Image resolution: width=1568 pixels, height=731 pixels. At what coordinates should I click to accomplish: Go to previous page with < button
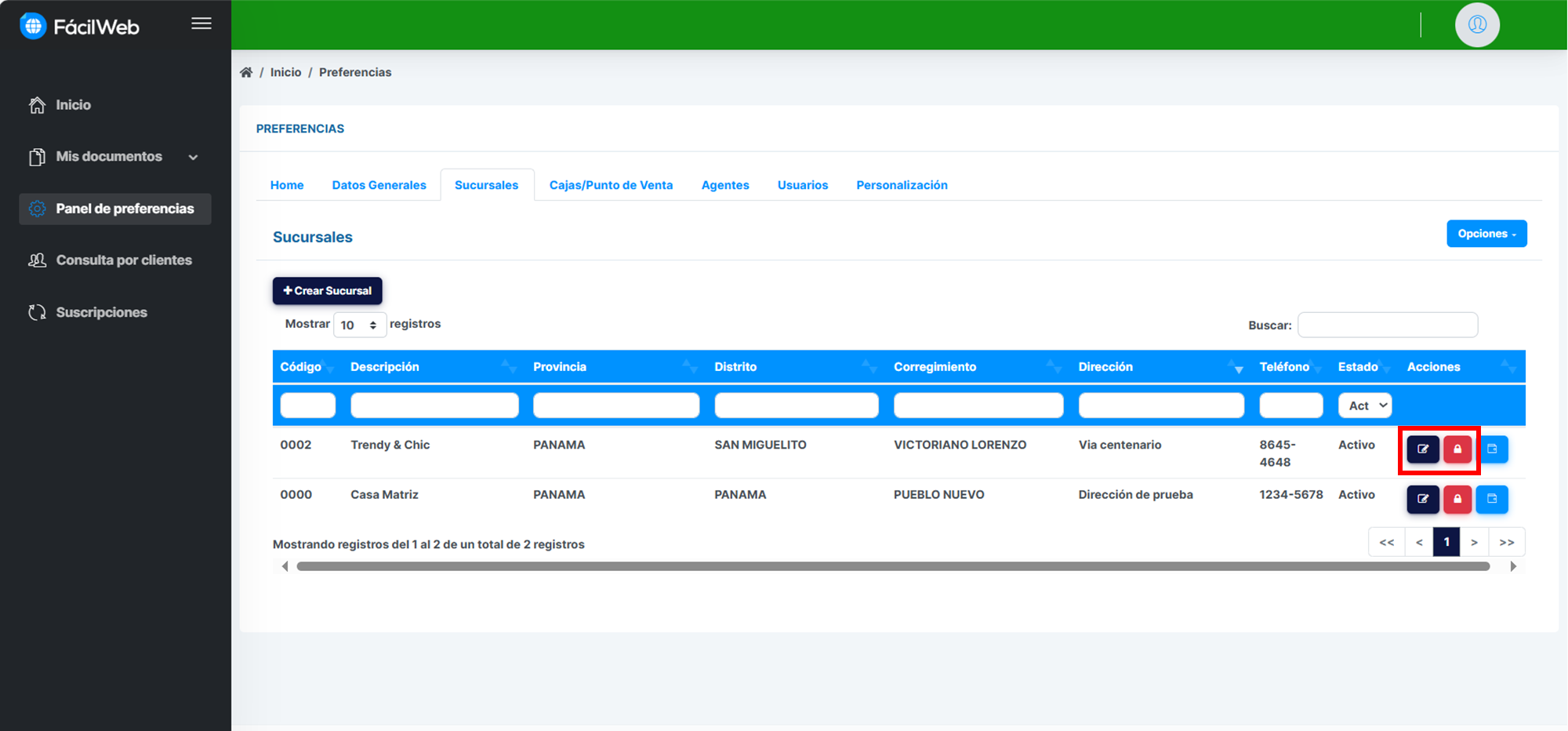[x=1419, y=542]
